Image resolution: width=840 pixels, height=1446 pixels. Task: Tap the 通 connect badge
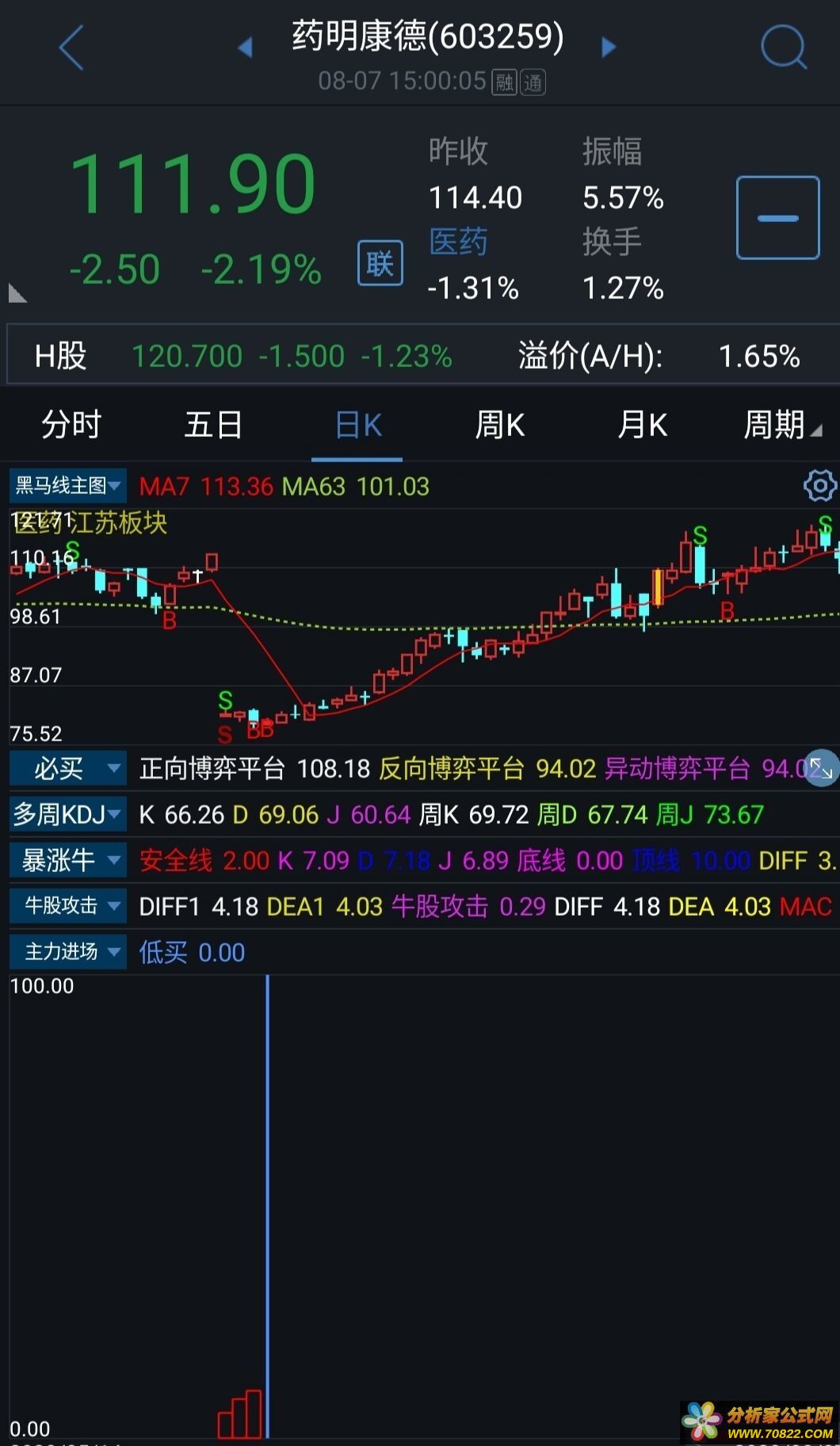point(533,82)
